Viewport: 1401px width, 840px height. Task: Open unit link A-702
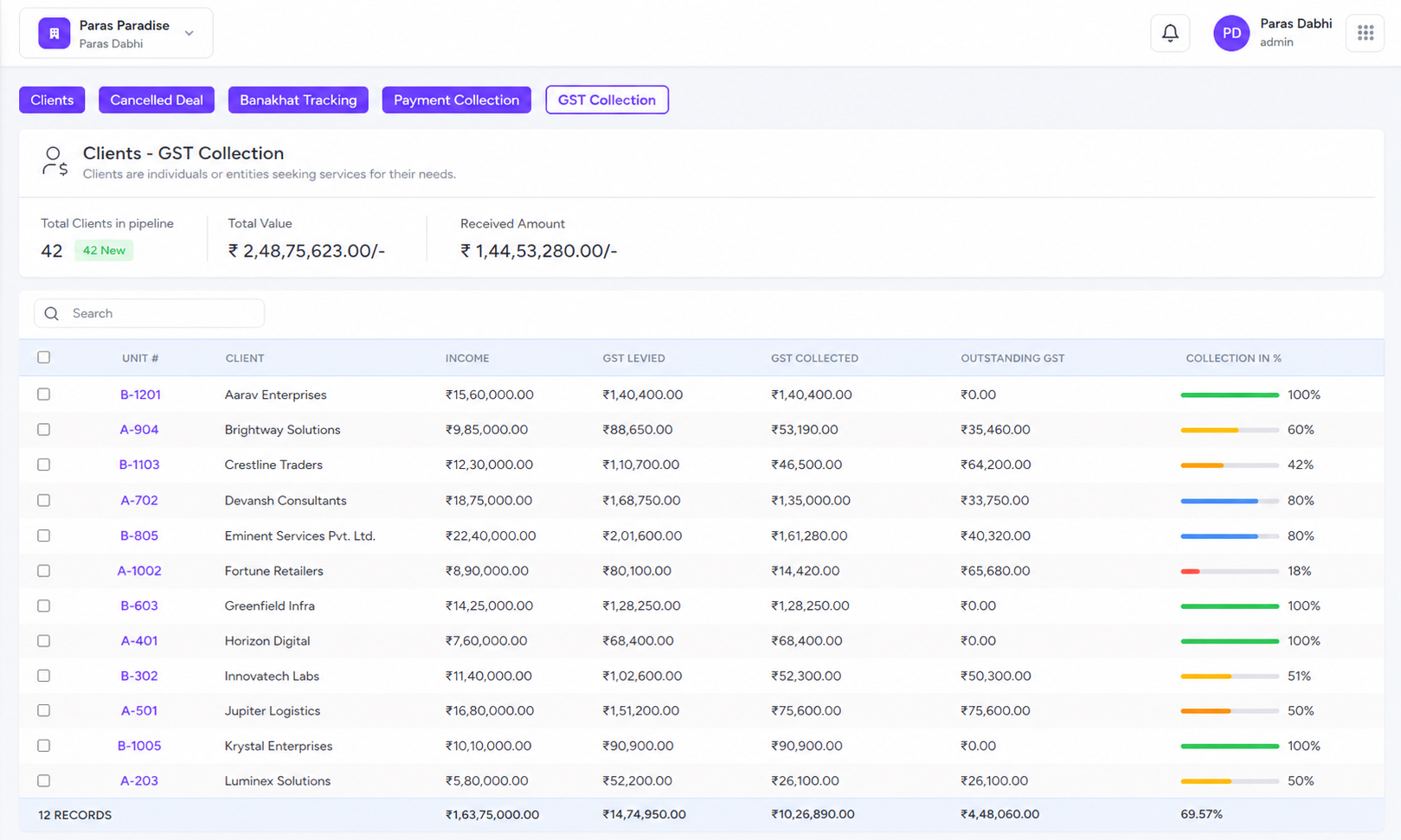point(139,500)
